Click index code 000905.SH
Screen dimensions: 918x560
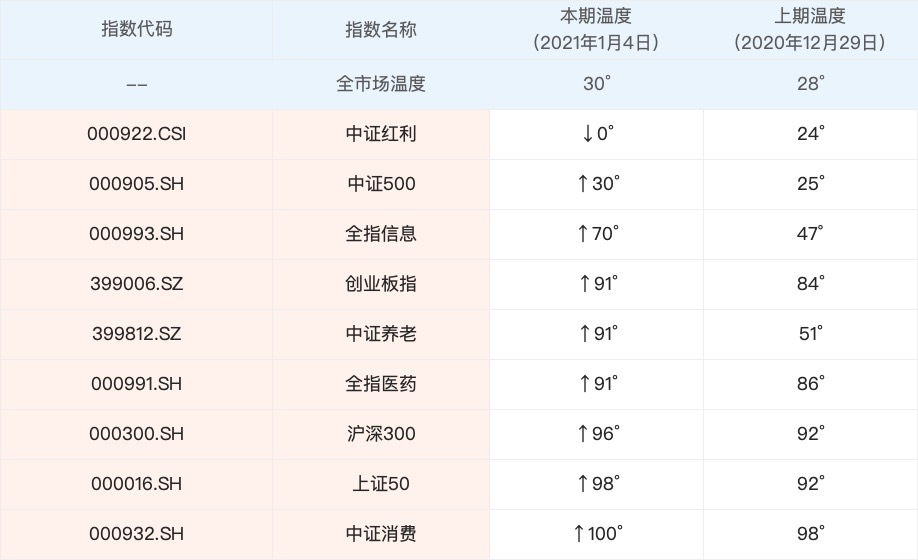click(137, 184)
